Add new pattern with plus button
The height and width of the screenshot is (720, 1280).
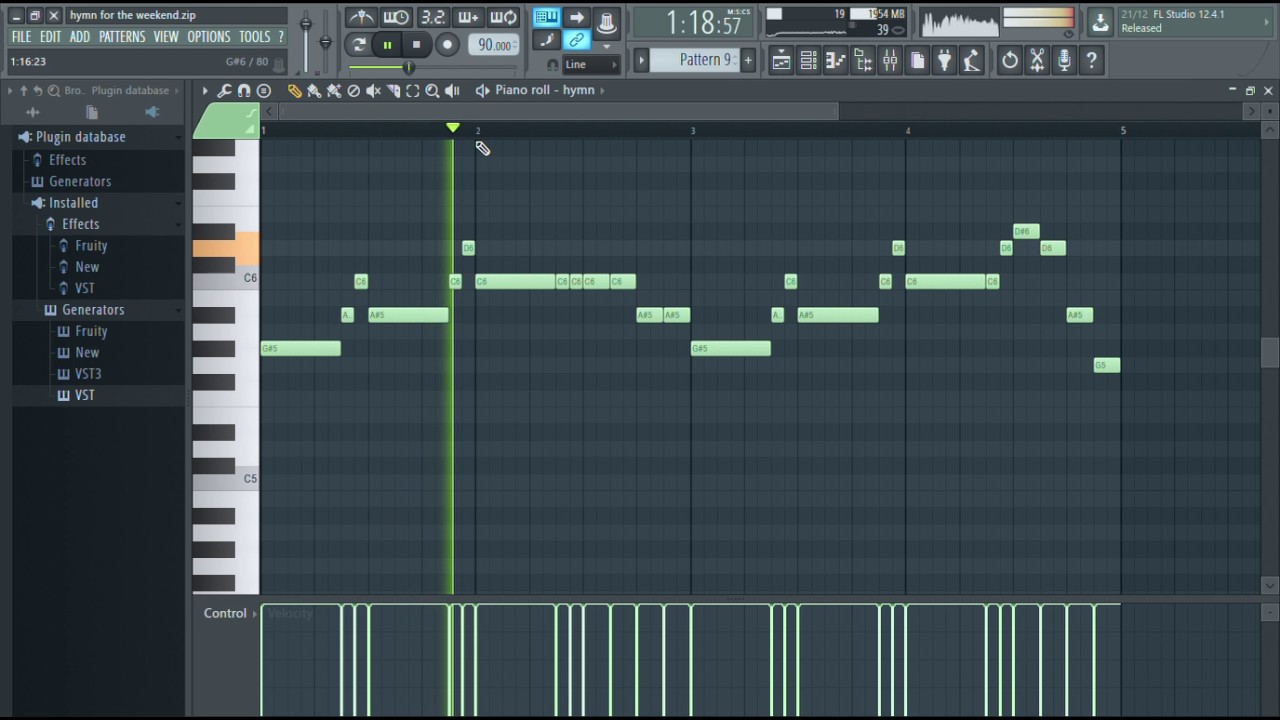747,60
